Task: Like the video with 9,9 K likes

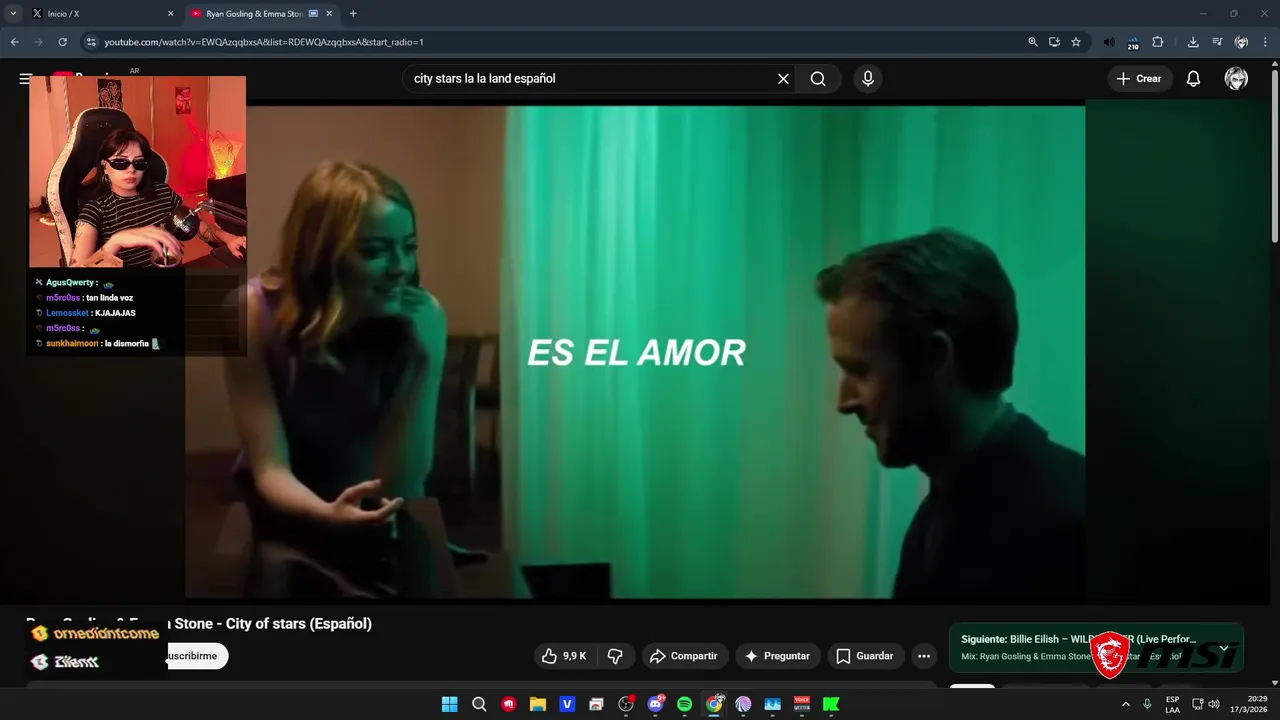Action: coord(564,656)
